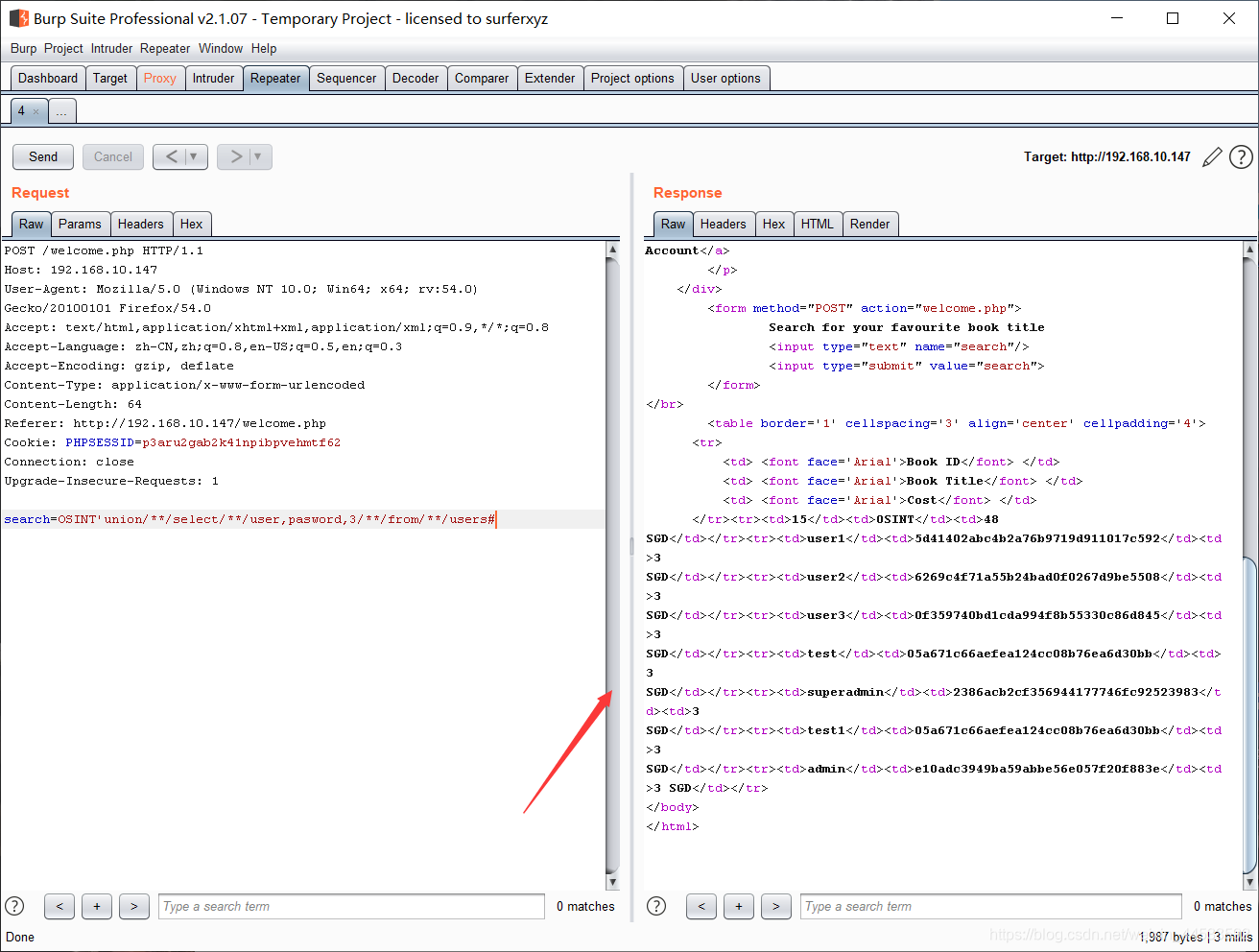Screen dimensions: 1259x952
Task: Select Request Raw view tab
Action: pos(32,225)
